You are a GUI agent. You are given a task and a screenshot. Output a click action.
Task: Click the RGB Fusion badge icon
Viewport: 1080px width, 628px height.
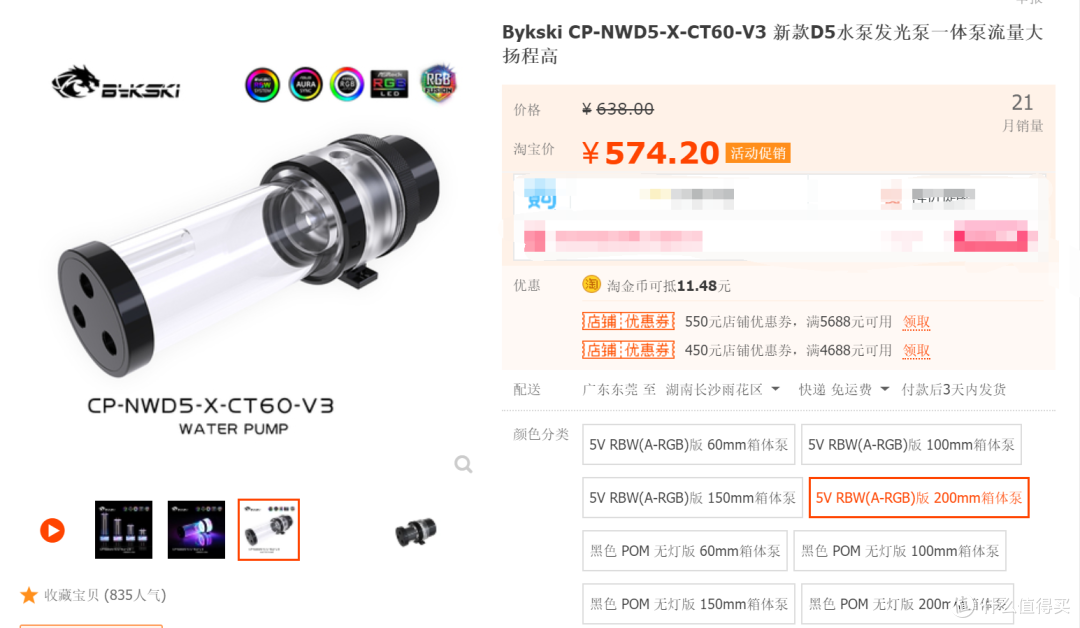(x=438, y=84)
